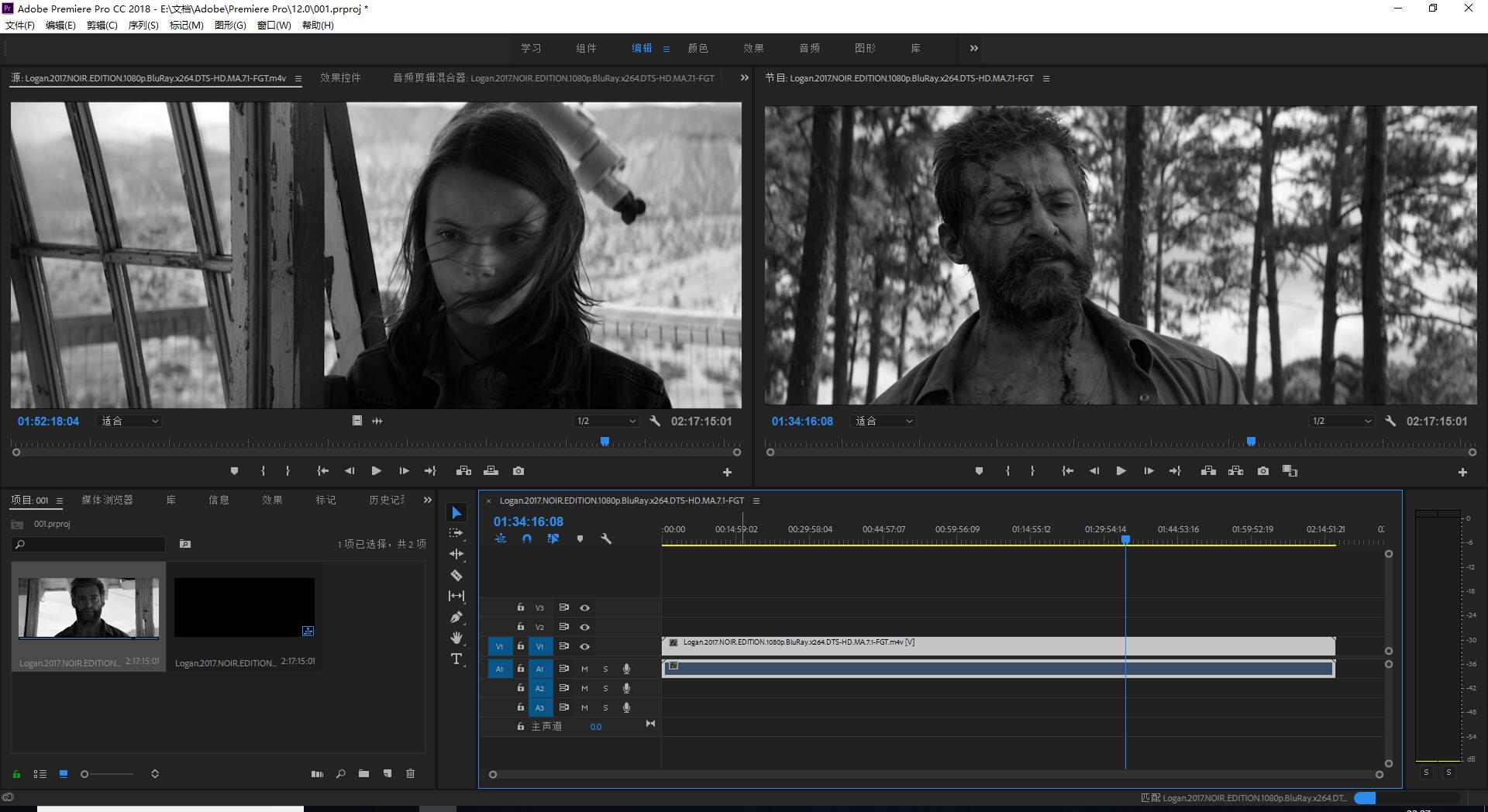The height and width of the screenshot is (812, 1488).
Task: Click Program monitor playhead on scrubber
Action: click(x=1251, y=442)
